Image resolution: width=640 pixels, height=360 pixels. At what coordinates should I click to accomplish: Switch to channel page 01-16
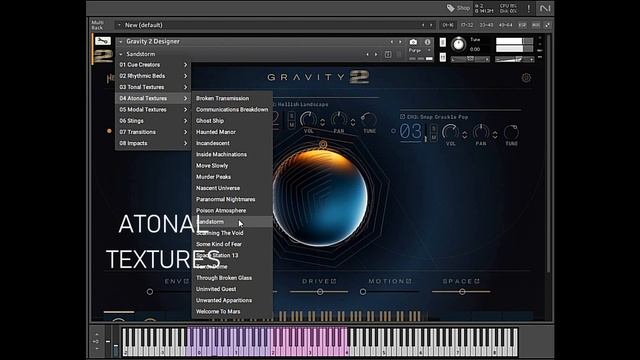coord(448,25)
